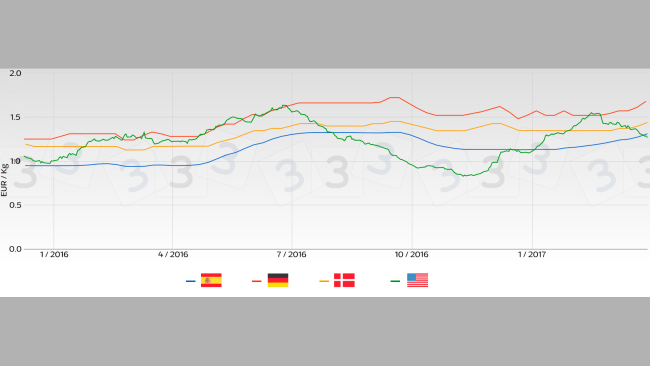Click the 0.0 y-axis value

click(15, 249)
